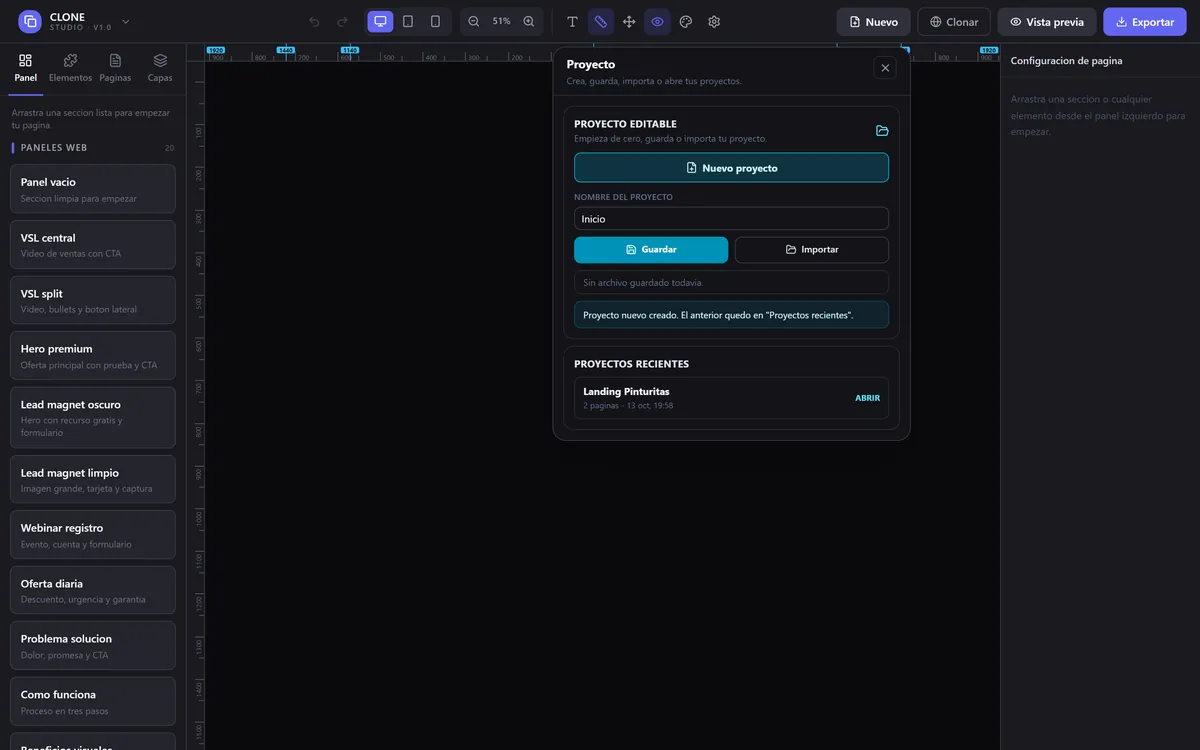
Task: Open the color palette theme icon
Action: (x=686, y=21)
